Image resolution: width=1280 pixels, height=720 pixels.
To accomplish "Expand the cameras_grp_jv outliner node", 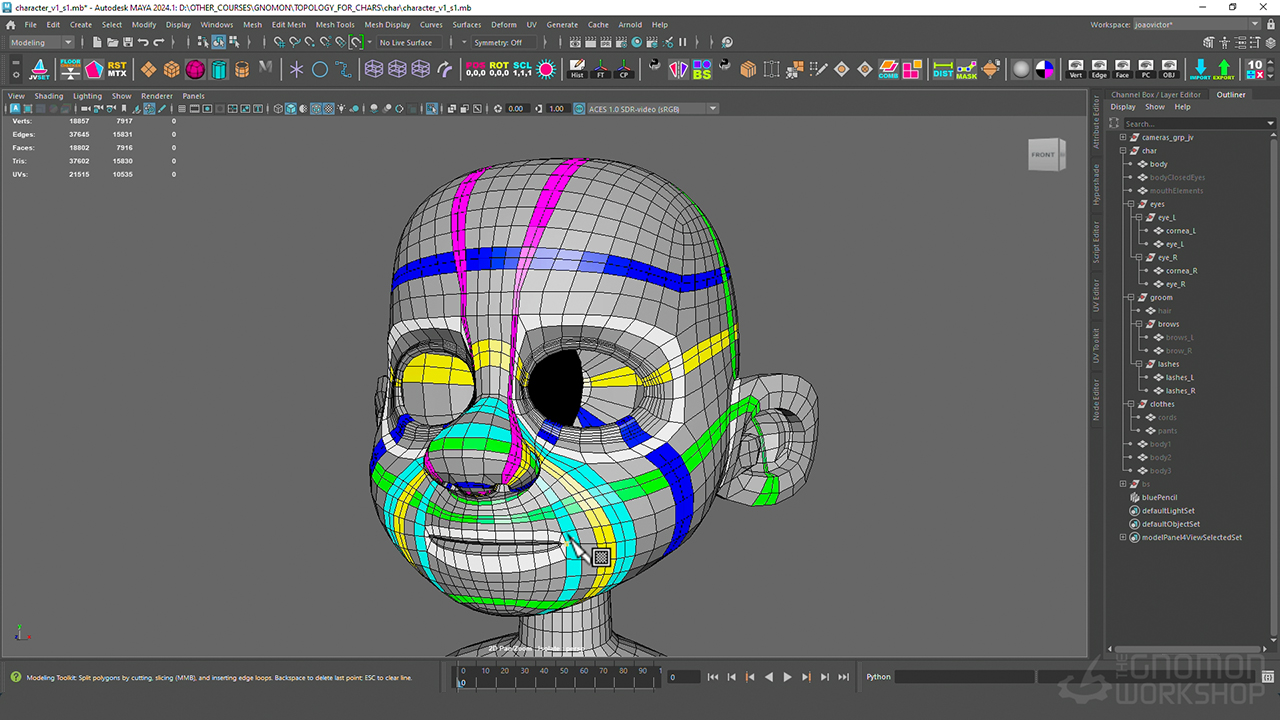I will coord(1123,137).
